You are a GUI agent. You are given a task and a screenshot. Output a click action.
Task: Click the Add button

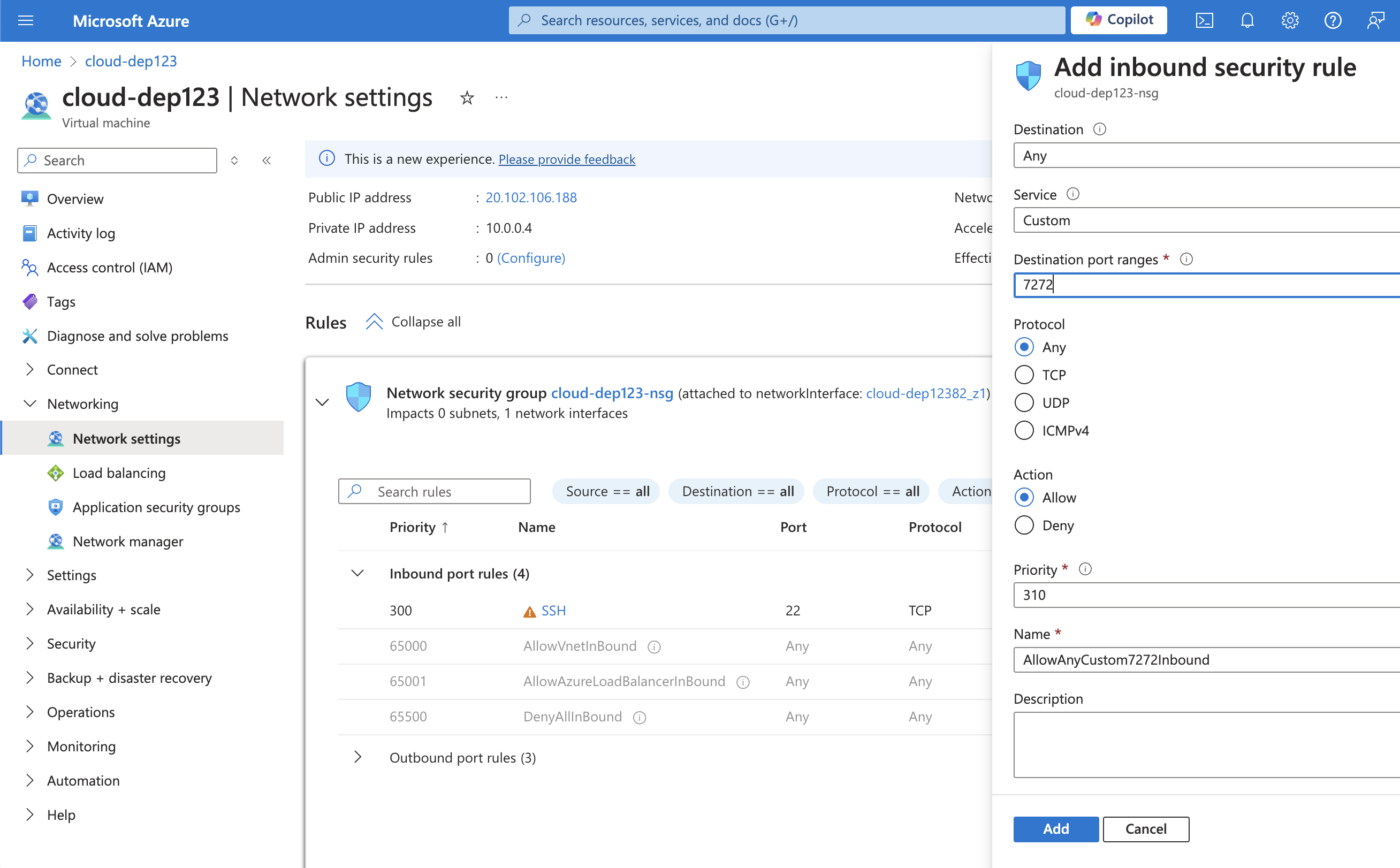point(1055,829)
